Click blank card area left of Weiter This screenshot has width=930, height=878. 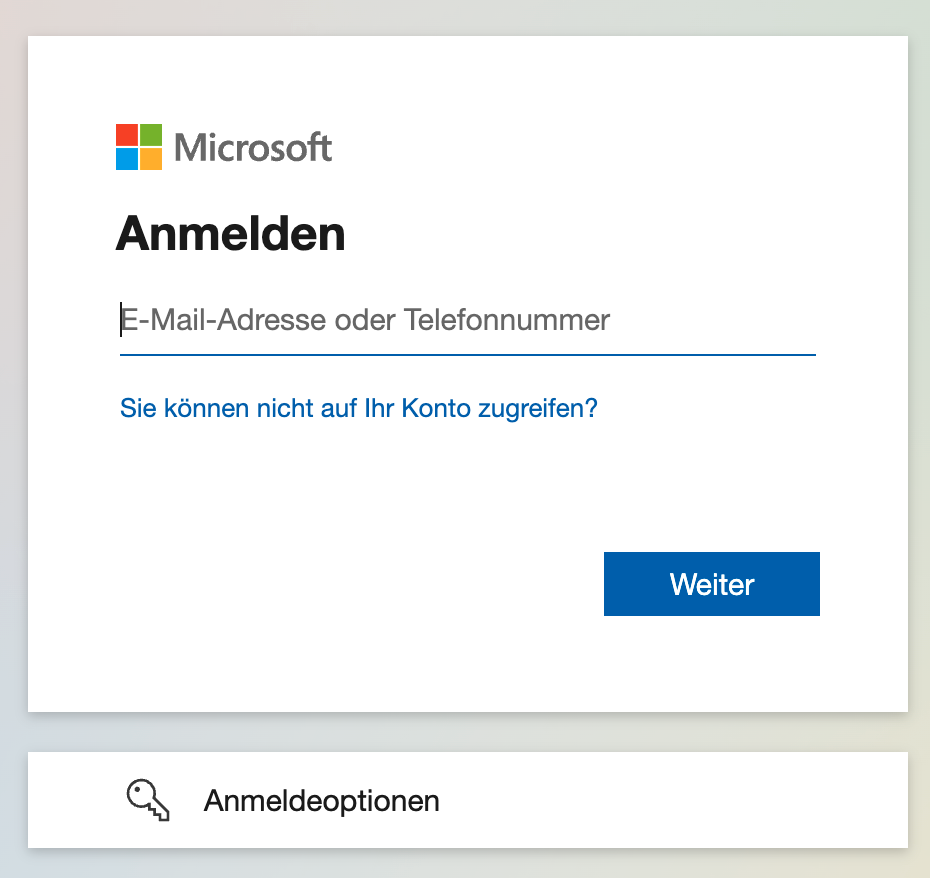point(356,584)
